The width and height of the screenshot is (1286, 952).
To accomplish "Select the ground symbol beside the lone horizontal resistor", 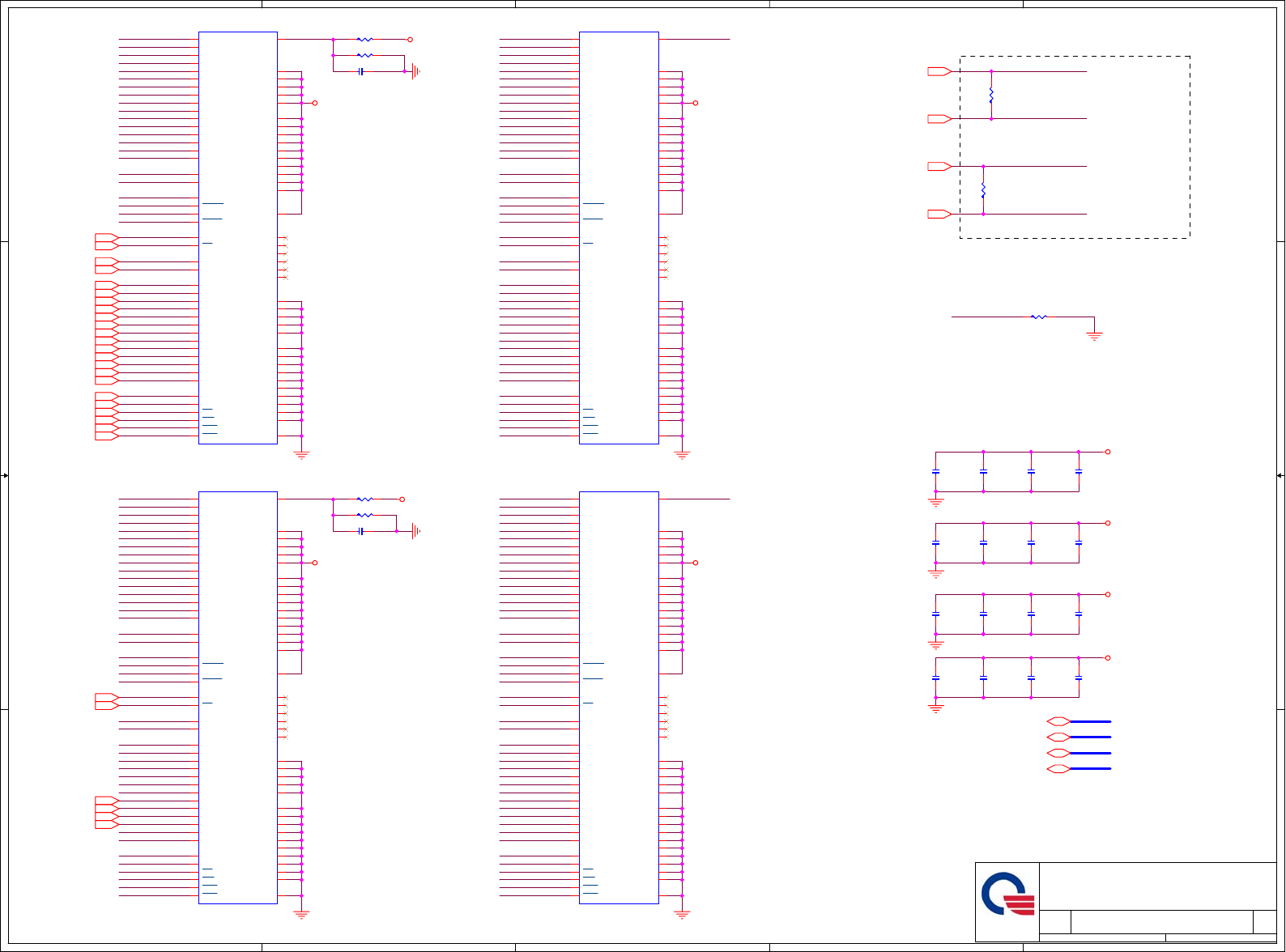I will pyautogui.click(x=1094, y=336).
